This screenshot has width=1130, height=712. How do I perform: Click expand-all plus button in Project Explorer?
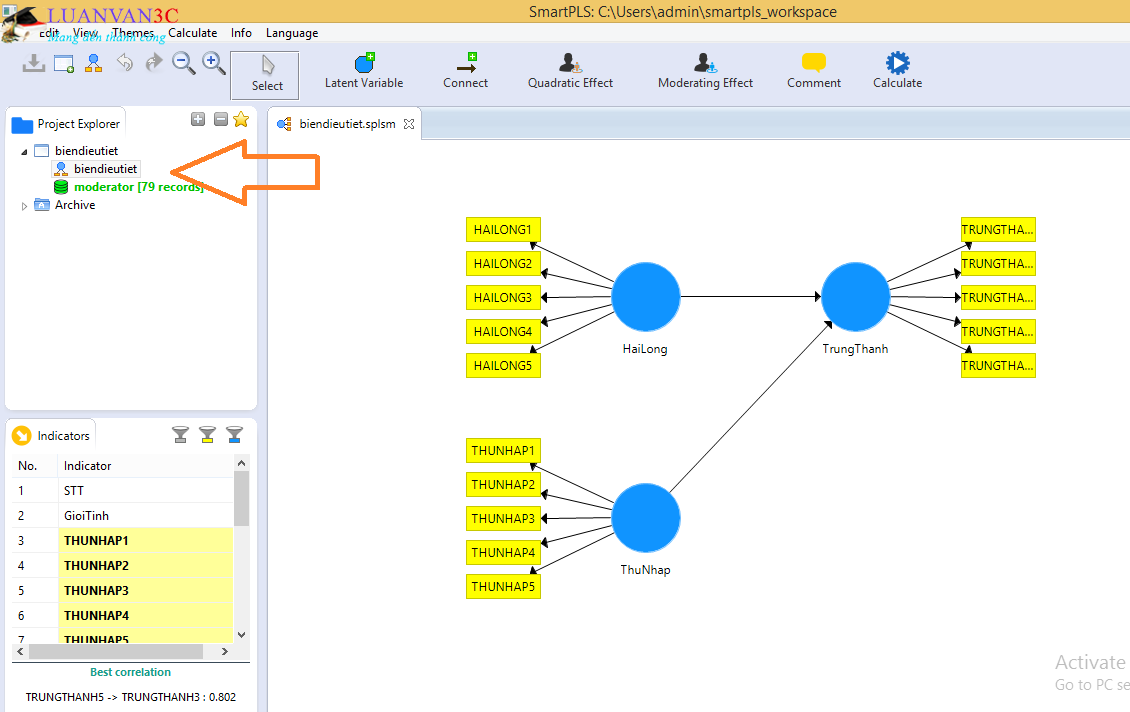click(198, 119)
